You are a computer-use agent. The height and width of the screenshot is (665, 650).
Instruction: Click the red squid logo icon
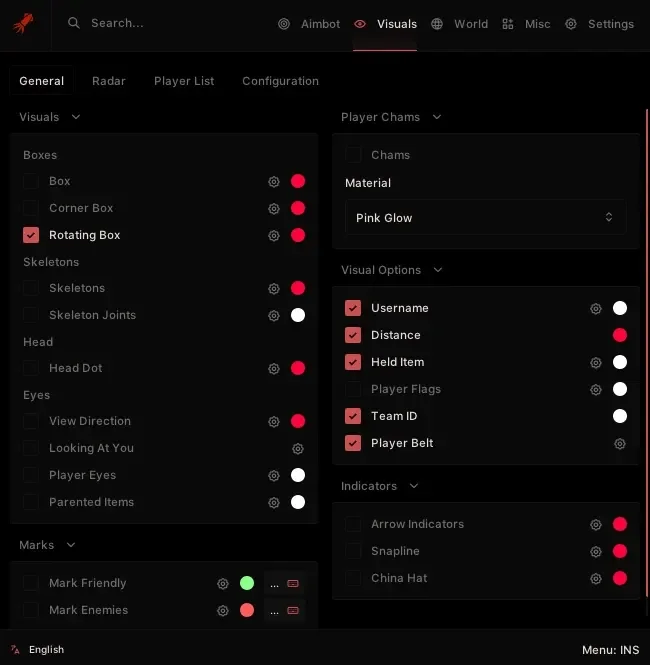tap(23, 23)
